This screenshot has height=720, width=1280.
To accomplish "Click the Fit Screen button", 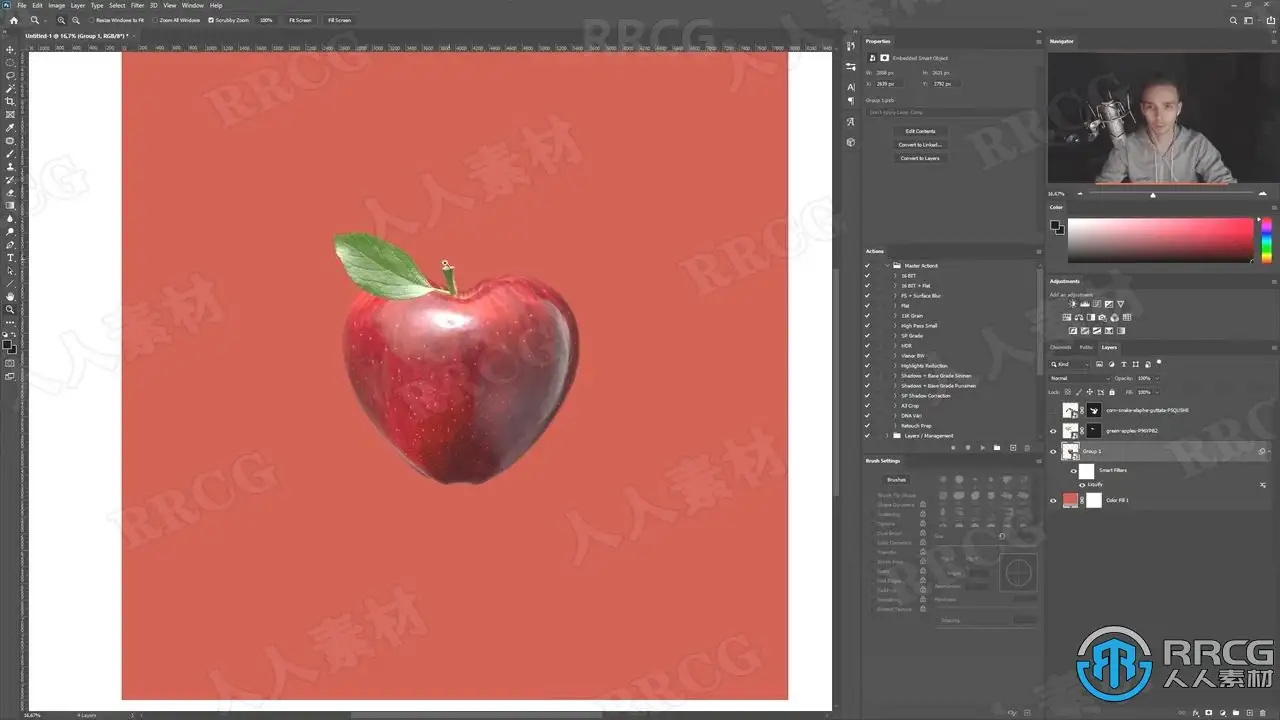I will click(x=300, y=20).
